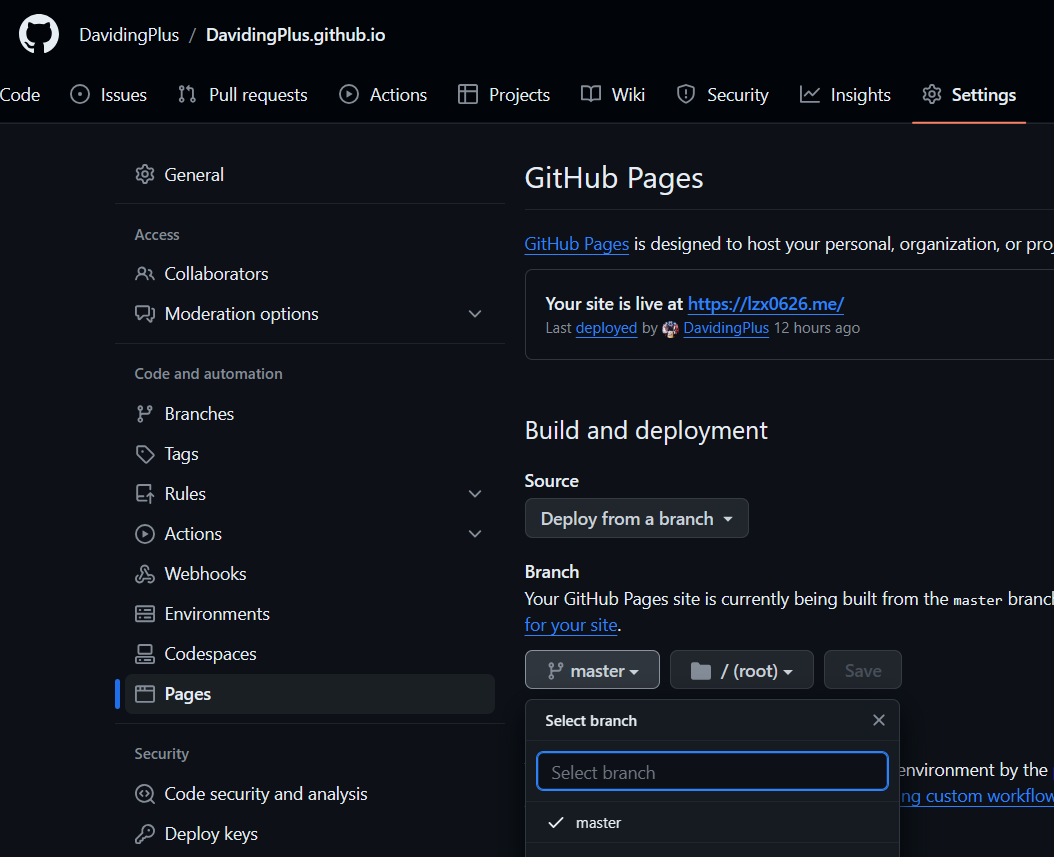This screenshot has height=857, width=1054.
Task: Open the DavidingPlus owner link in header
Action: click(129, 35)
